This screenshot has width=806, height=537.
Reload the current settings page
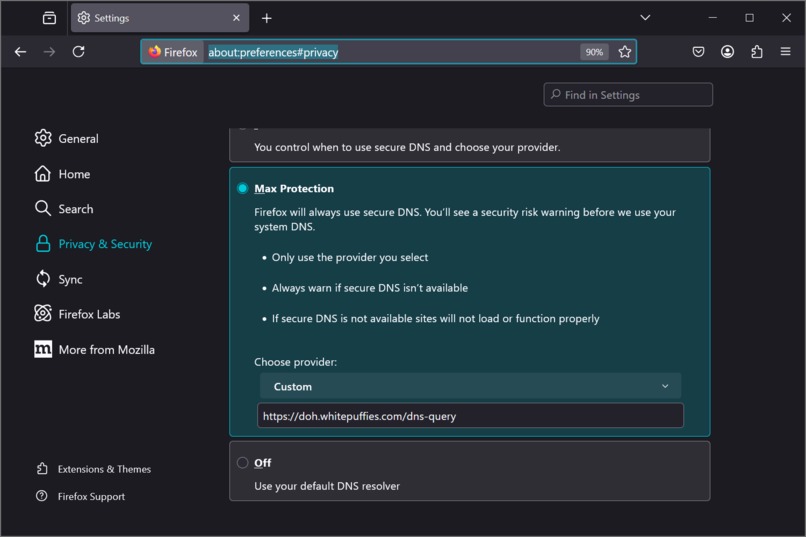point(79,51)
